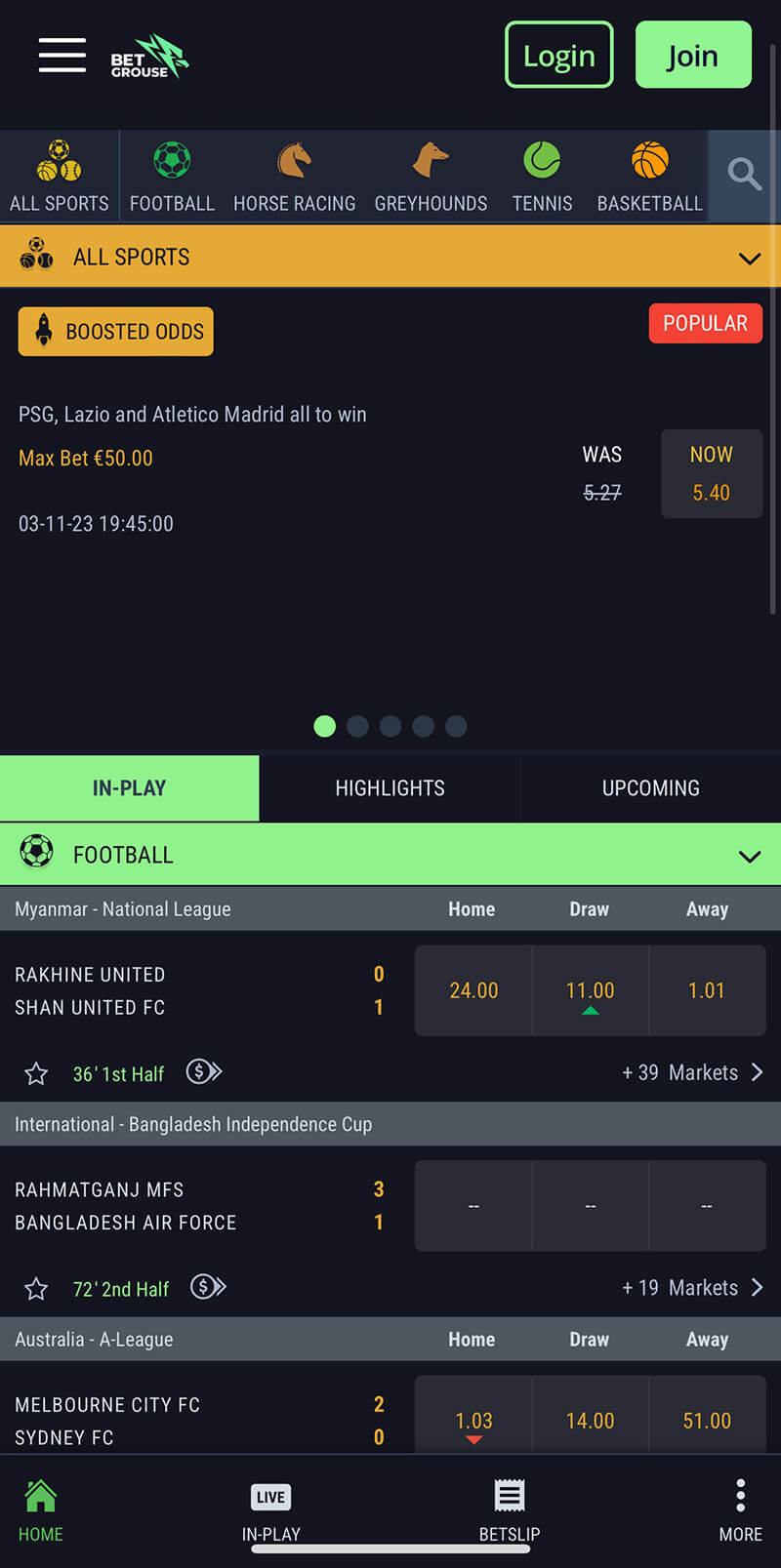Select the last carousel page dot
781x1568 pixels.
click(456, 726)
